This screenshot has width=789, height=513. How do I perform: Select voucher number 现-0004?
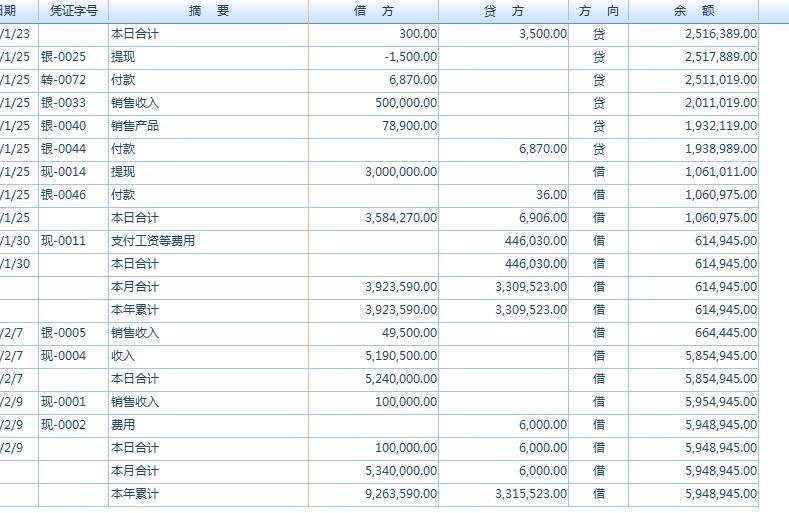click(63, 356)
